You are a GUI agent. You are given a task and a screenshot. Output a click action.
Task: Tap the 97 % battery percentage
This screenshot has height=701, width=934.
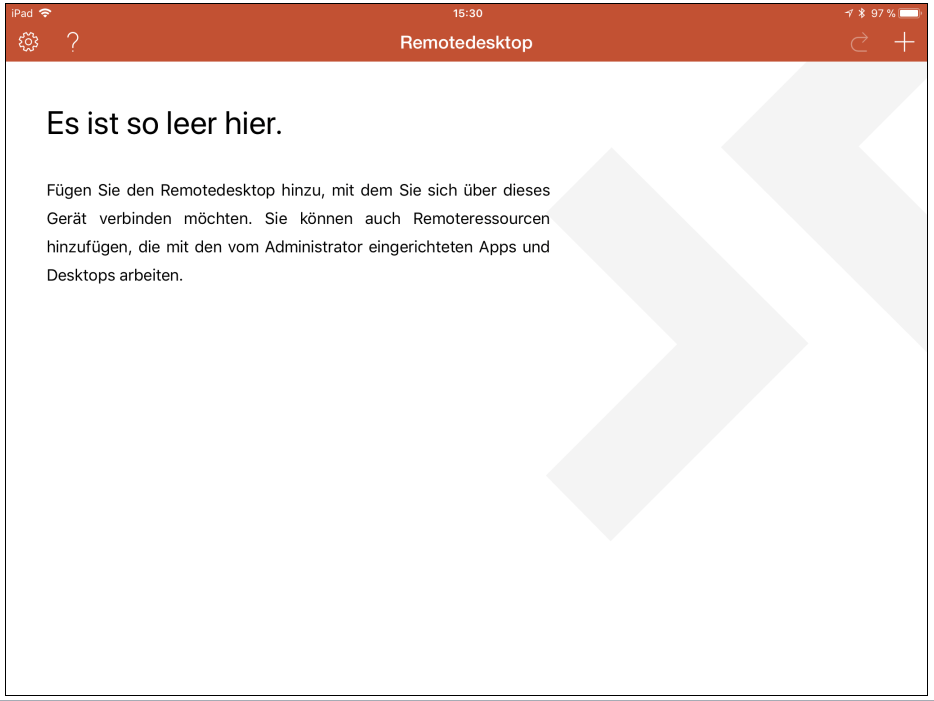(x=883, y=13)
